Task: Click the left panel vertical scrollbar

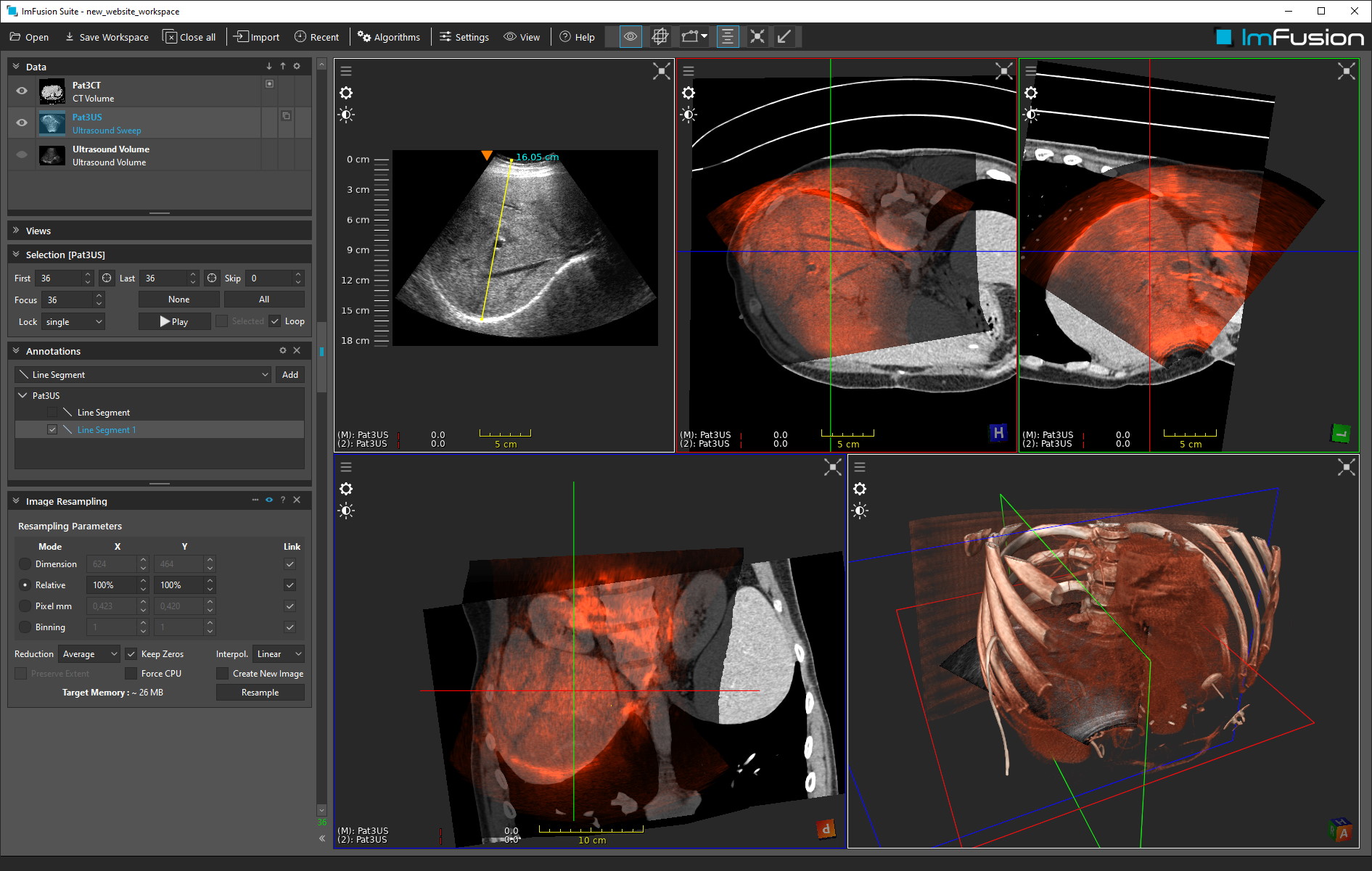Action: pyautogui.click(x=322, y=435)
